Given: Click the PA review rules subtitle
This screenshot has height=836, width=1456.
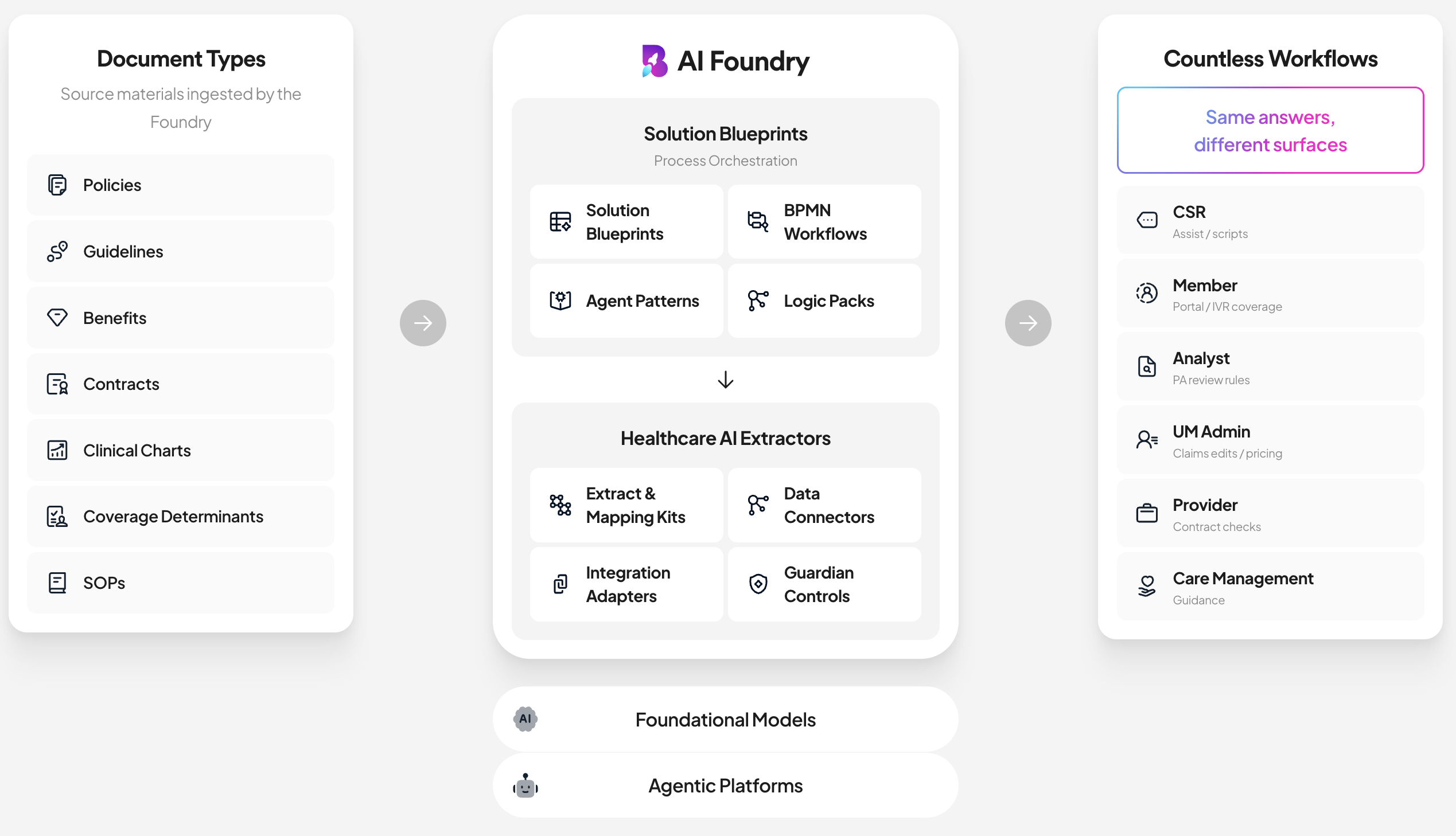Looking at the screenshot, I should coord(1210,380).
